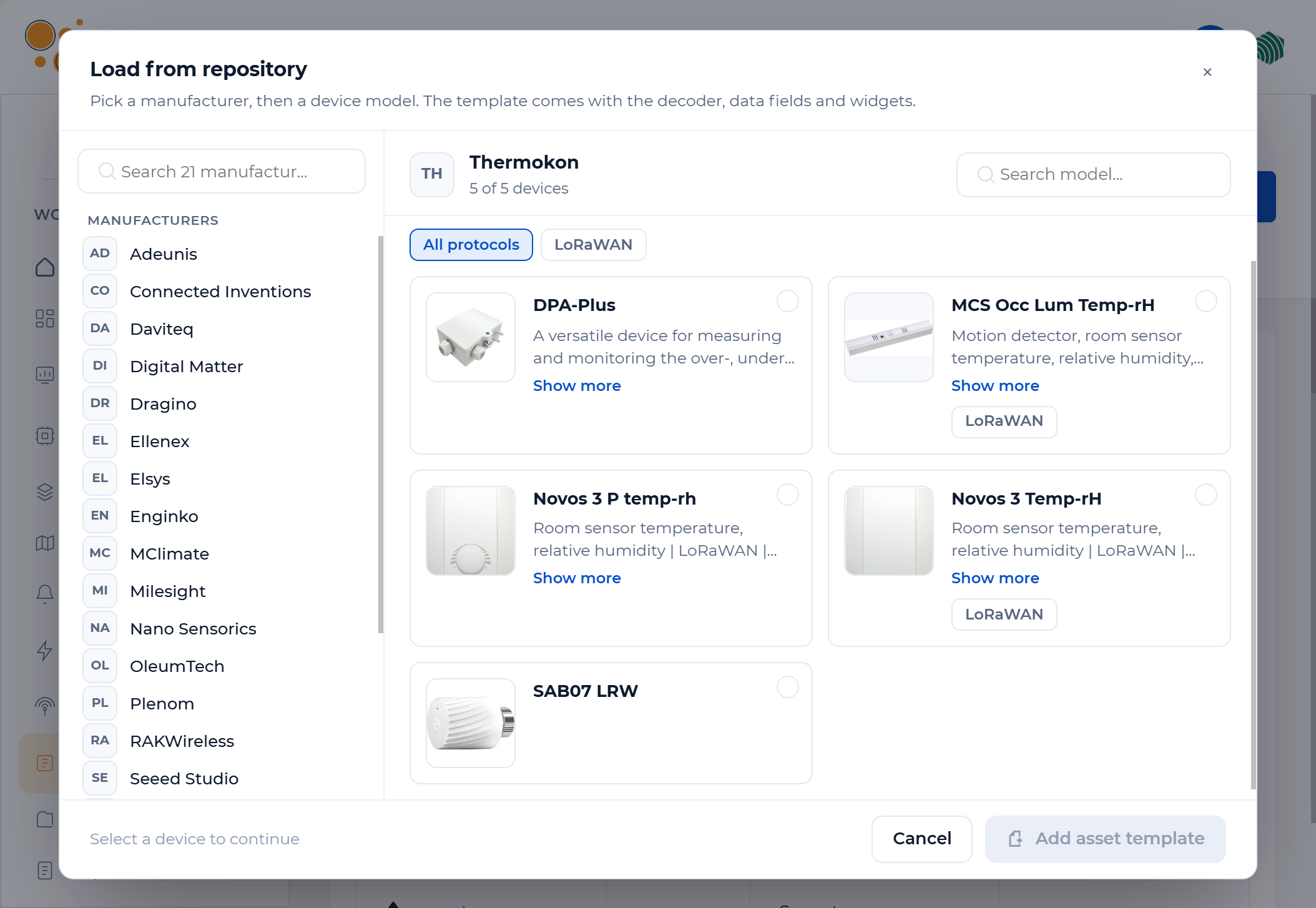This screenshot has height=908, width=1316.
Task: Open the Novos 3 Temp-rH thumbnail
Action: tap(889, 531)
